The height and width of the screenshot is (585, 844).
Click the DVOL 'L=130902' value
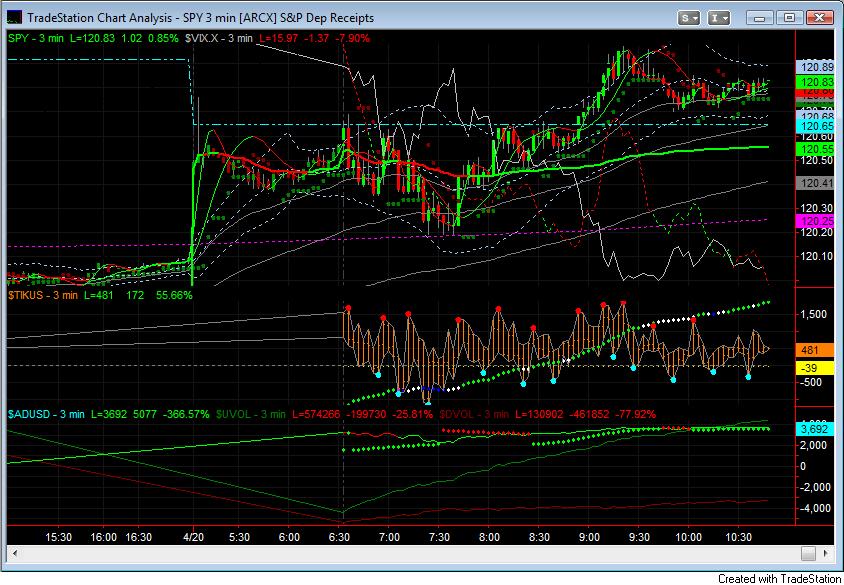pyautogui.click(x=539, y=414)
